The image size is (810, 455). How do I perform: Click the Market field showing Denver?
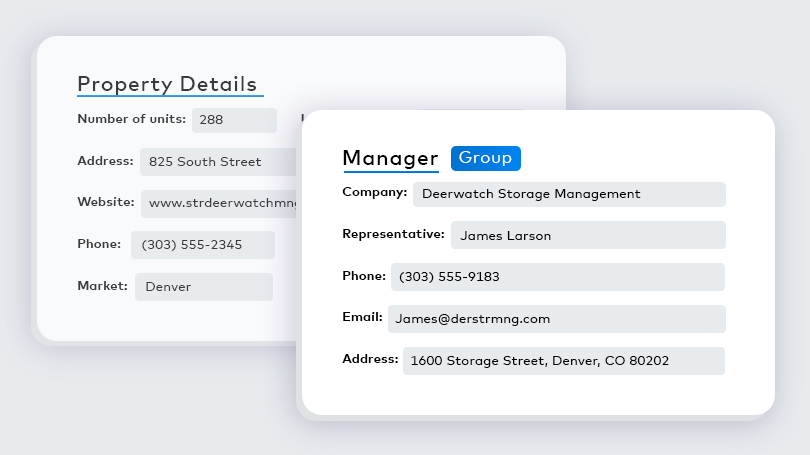pos(204,287)
